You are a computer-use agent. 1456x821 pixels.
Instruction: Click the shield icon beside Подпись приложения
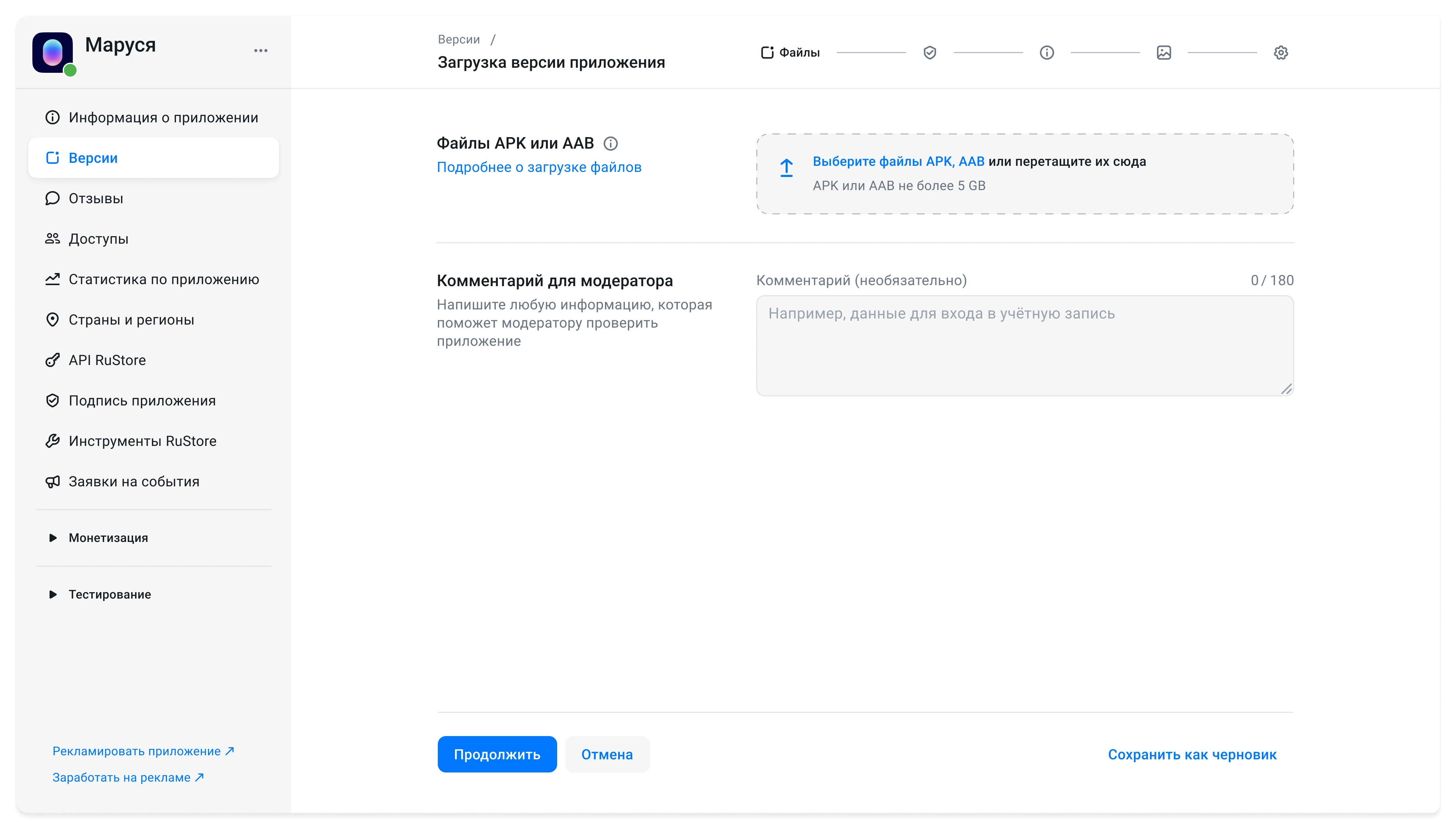(53, 401)
